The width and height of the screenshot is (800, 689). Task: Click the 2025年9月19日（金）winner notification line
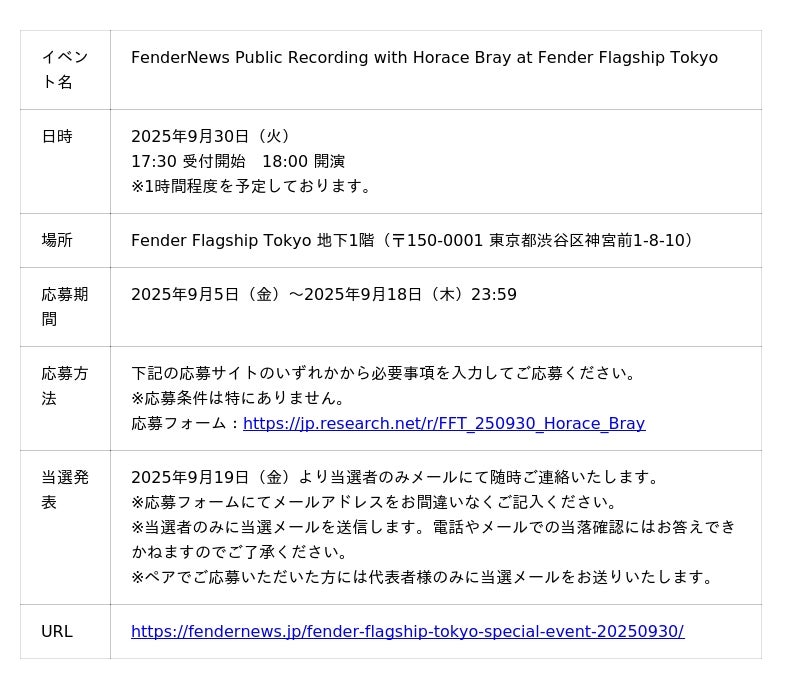point(396,478)
